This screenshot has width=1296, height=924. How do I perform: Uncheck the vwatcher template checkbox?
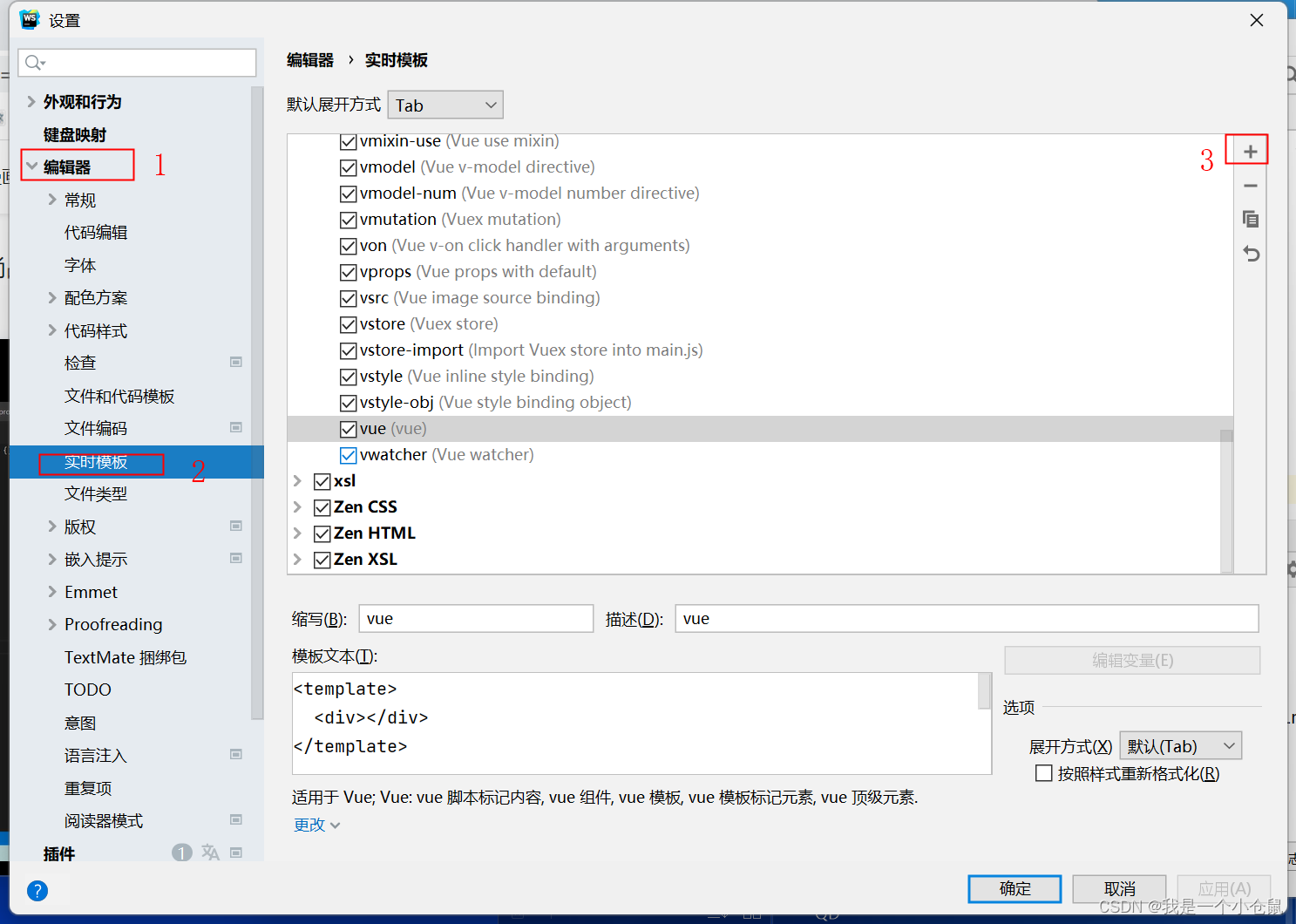[348, 455]
